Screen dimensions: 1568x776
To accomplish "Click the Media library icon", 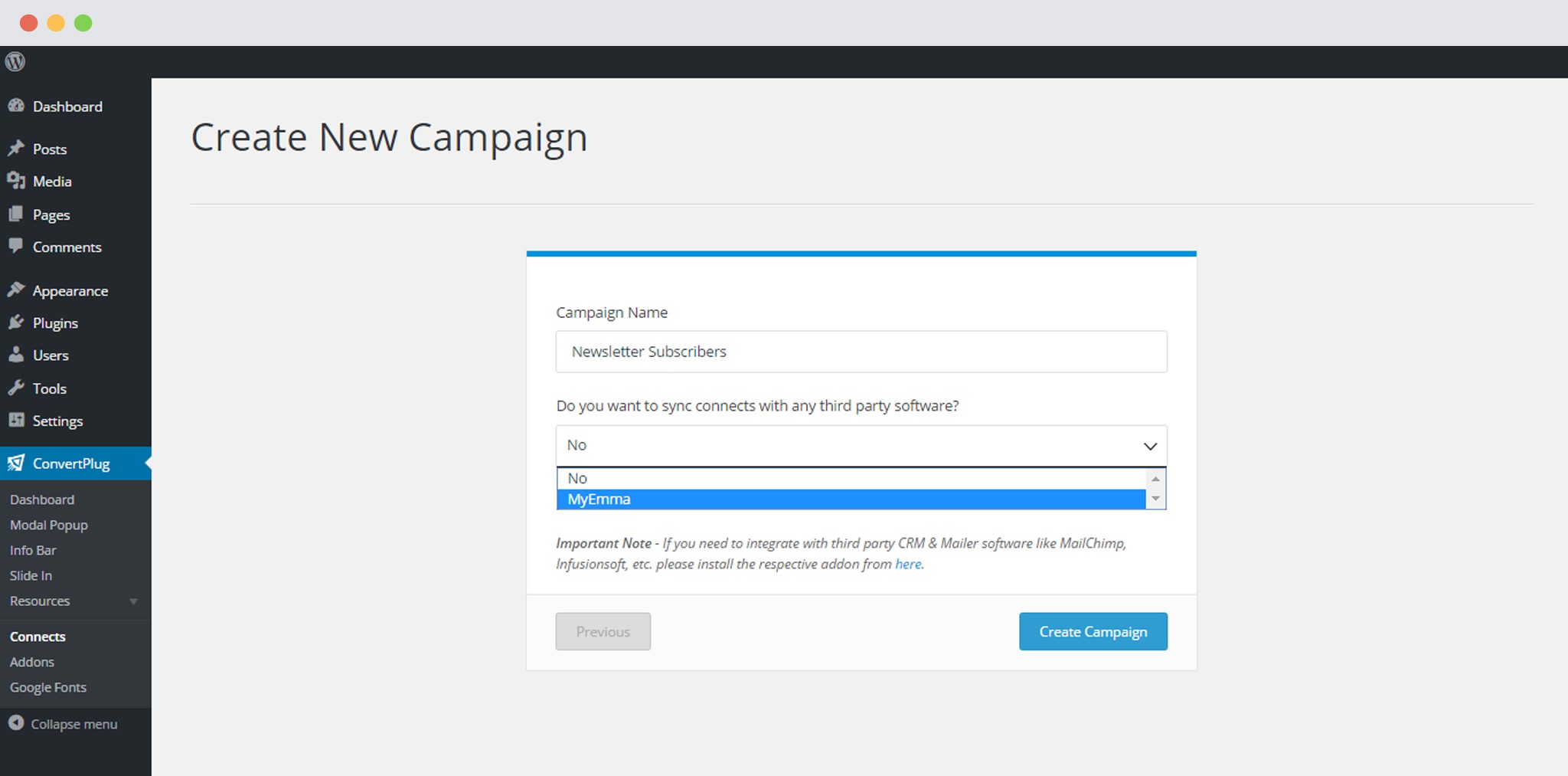I will pos(16,181).
